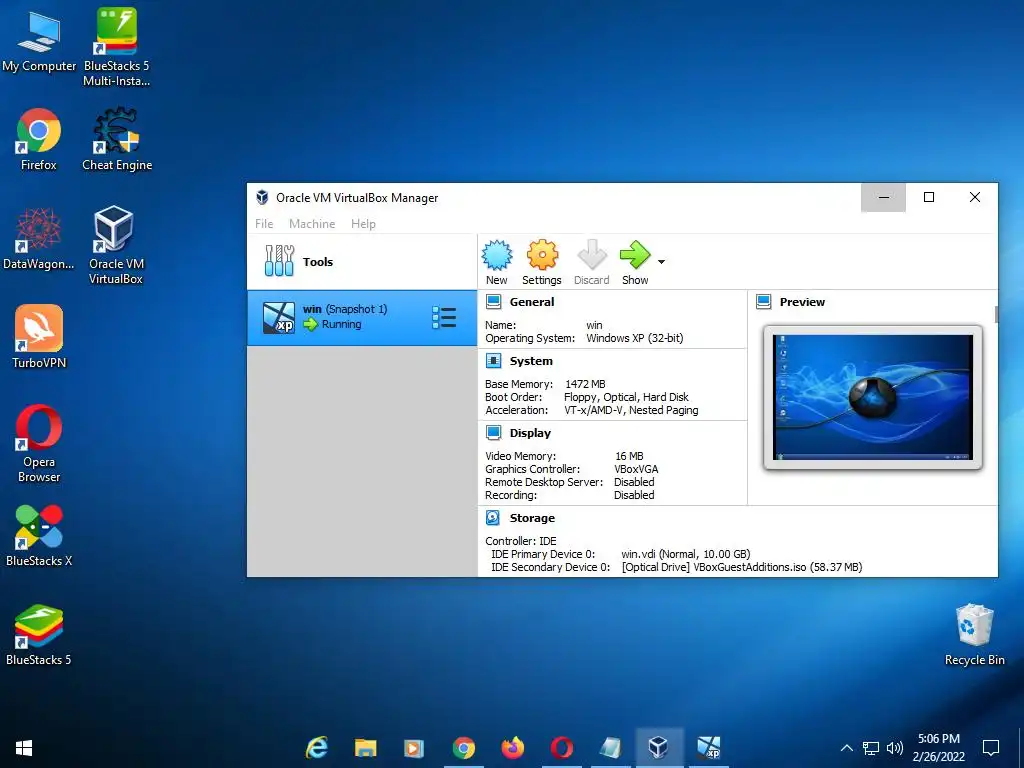Click the taskbar clock showing 5:06 PM
The image size is (1024, 768).
coord(938,748)
